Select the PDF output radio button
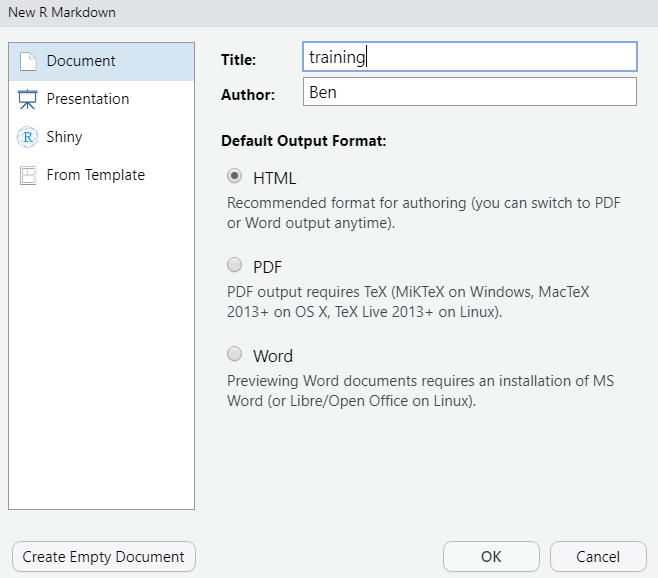Image resolution: width=658 pixels, height=578 pixels. point(235,265)
